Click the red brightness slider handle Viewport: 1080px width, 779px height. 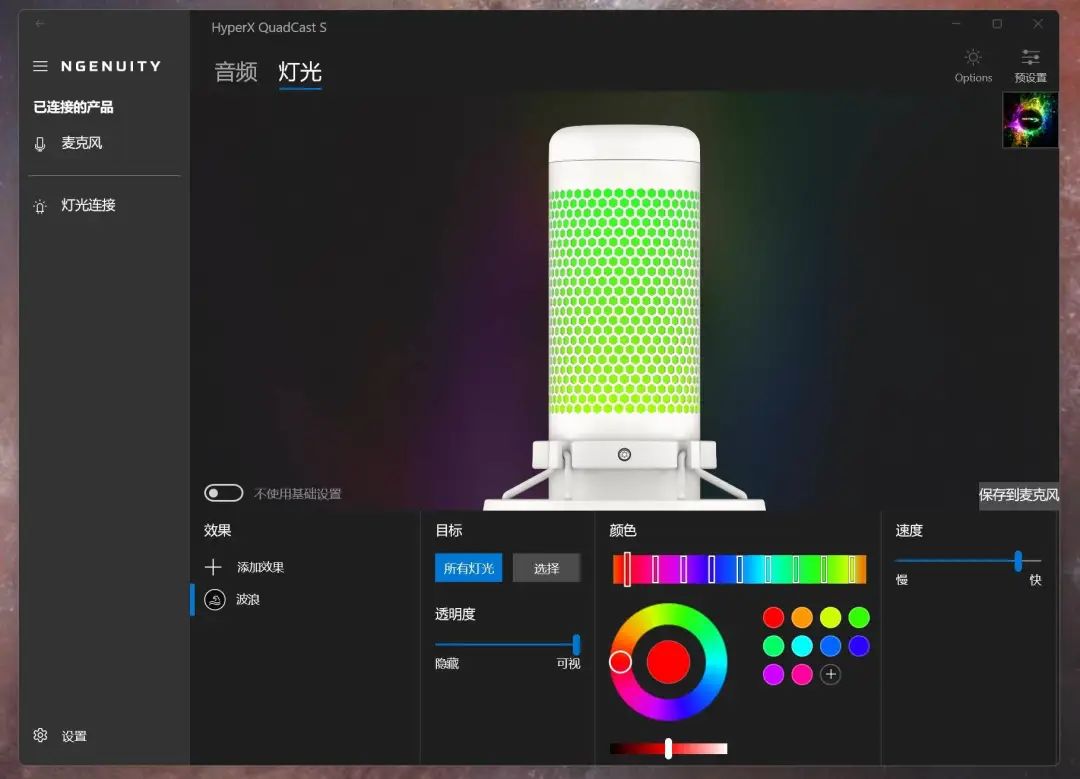[668, 748]
